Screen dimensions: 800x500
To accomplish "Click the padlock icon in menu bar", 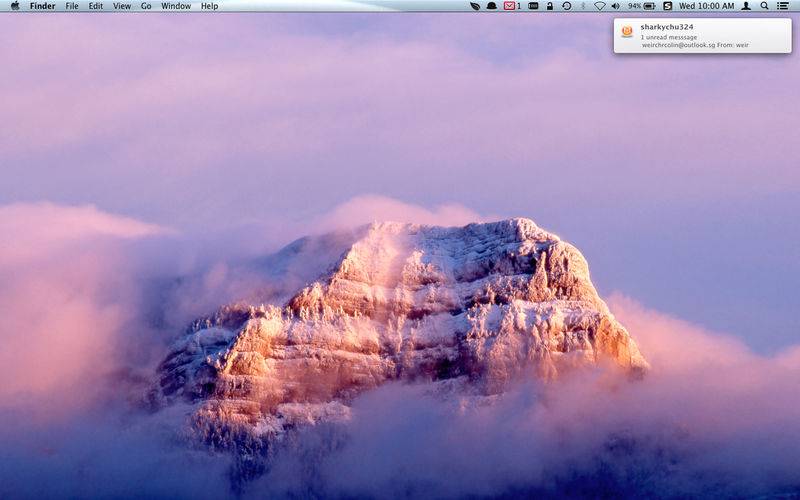I will [x=549, y=6].
